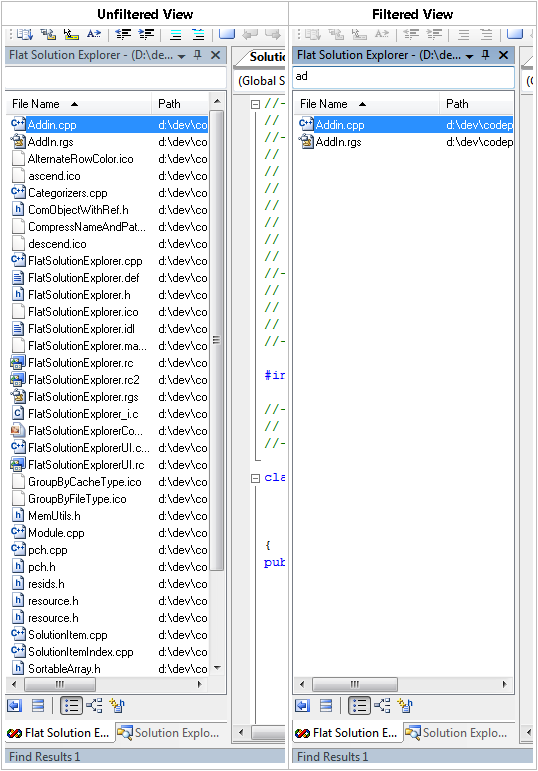538x771 pixels.
Task: Pin the right Flat Solution Explorer panel
Action: click(486, 55)
